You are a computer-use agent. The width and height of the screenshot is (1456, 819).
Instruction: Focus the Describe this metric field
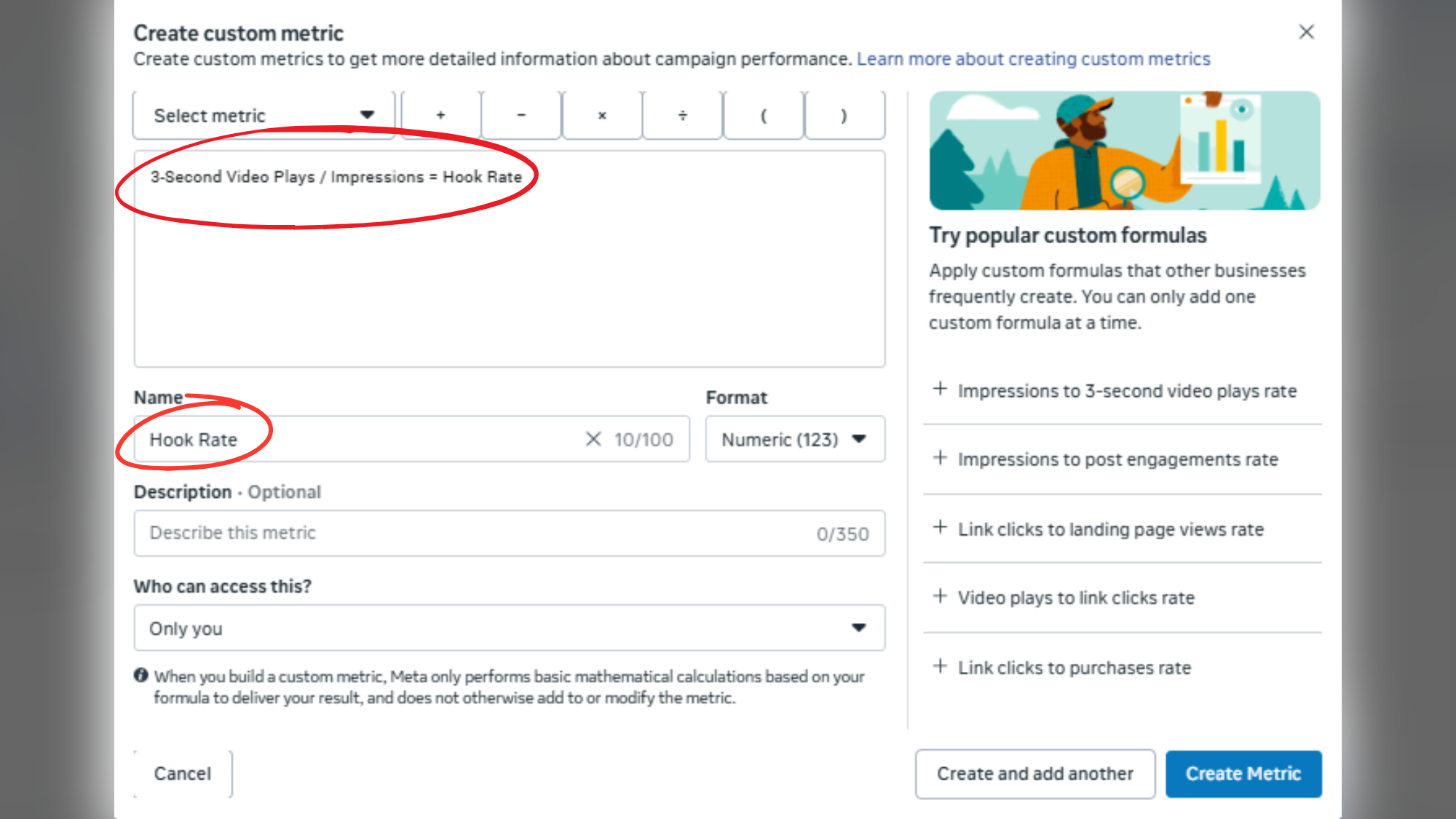click(x=473, y=533)
